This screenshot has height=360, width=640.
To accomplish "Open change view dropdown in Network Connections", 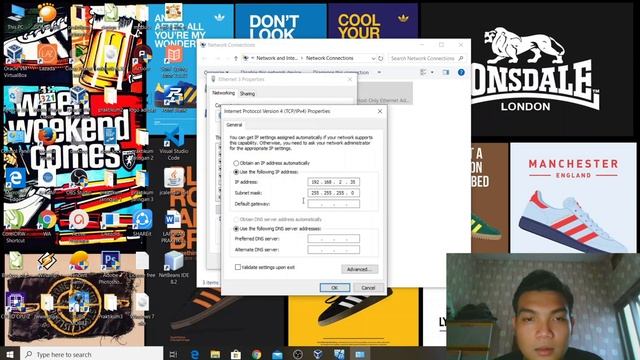I will [432, 72].
